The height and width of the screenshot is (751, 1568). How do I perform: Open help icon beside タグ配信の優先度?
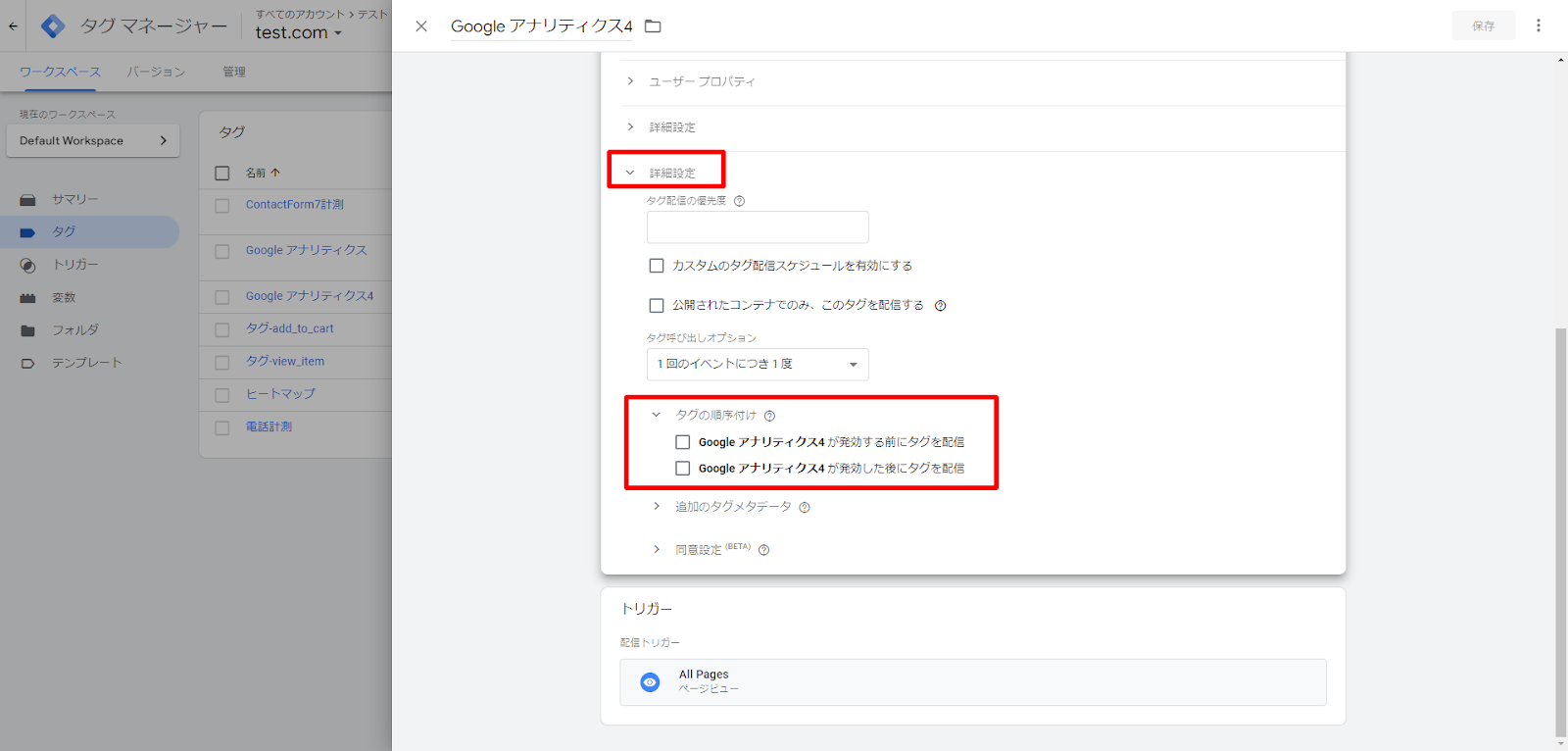click(740, 201)
